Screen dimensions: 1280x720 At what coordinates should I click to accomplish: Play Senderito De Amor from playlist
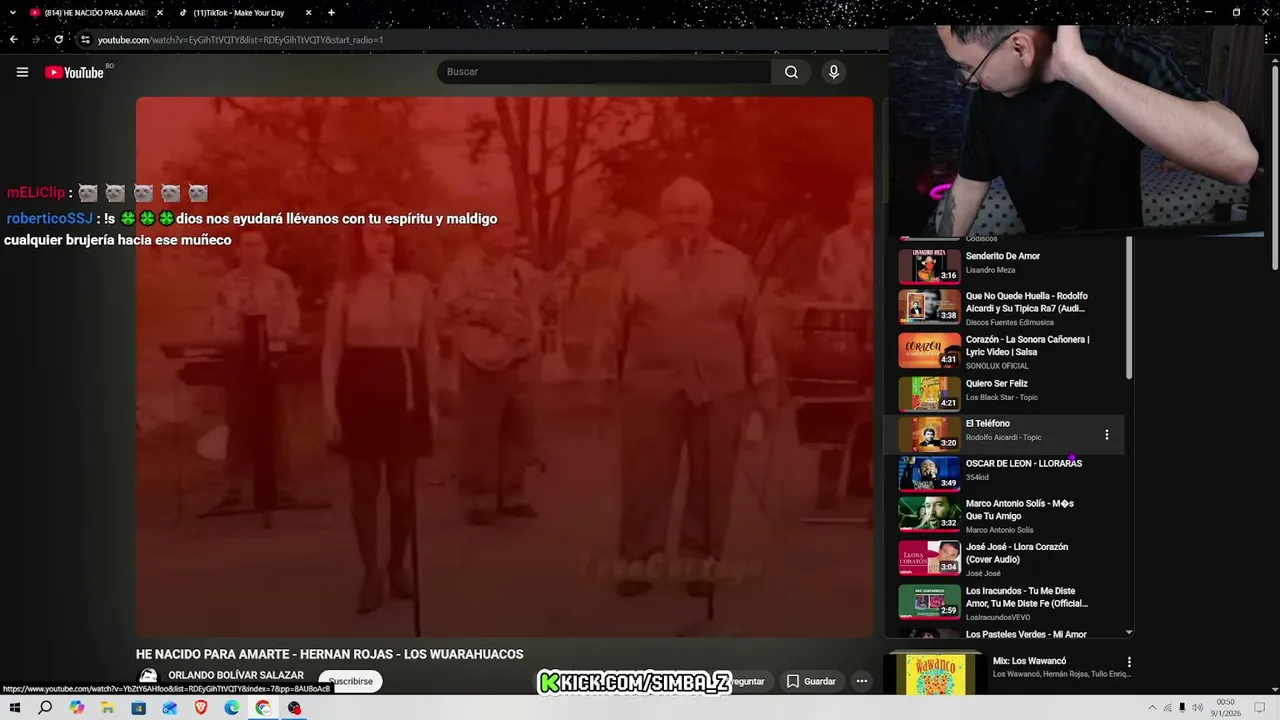(1003, 256)
